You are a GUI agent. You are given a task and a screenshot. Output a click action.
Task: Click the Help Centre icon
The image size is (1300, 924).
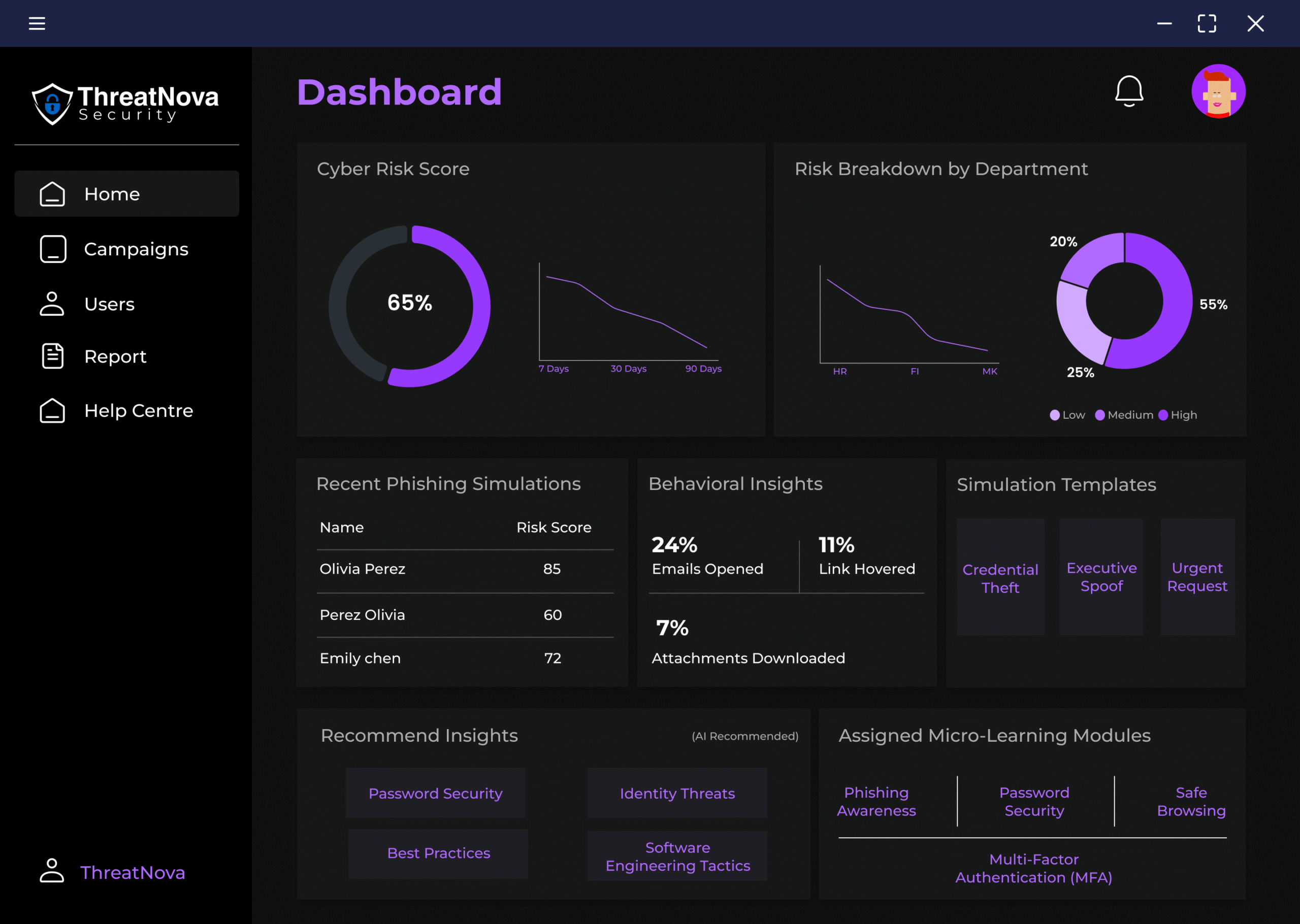click(x=52, y=411)
